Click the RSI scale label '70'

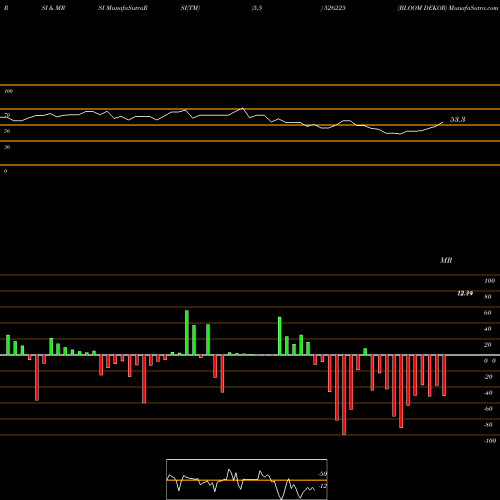(7, 115)
